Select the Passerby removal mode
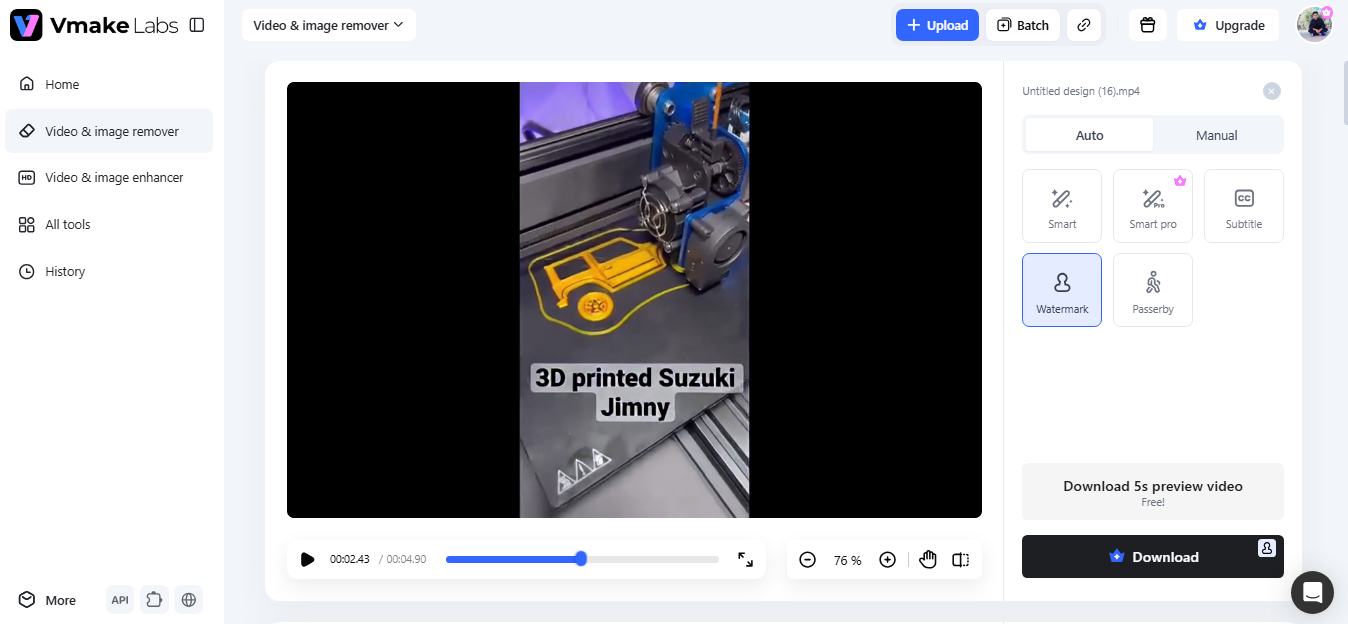 (x=1153, y=290)
